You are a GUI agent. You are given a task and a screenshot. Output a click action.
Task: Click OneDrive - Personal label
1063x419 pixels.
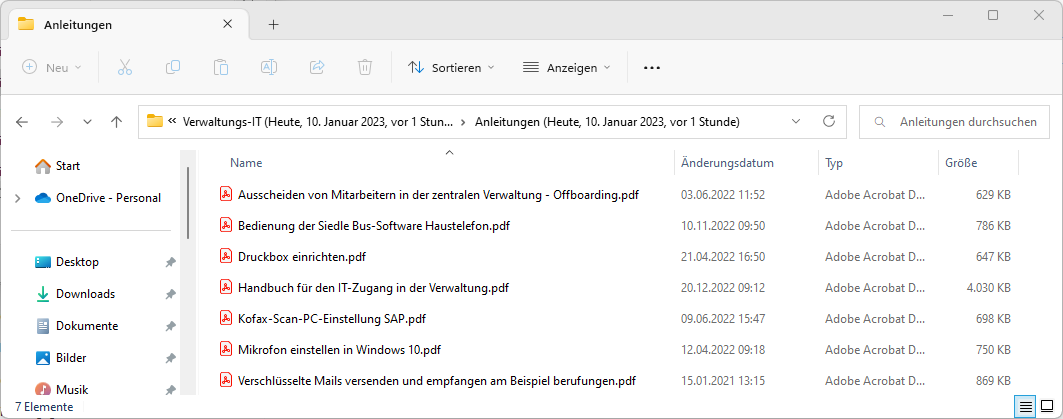[108, 198]
